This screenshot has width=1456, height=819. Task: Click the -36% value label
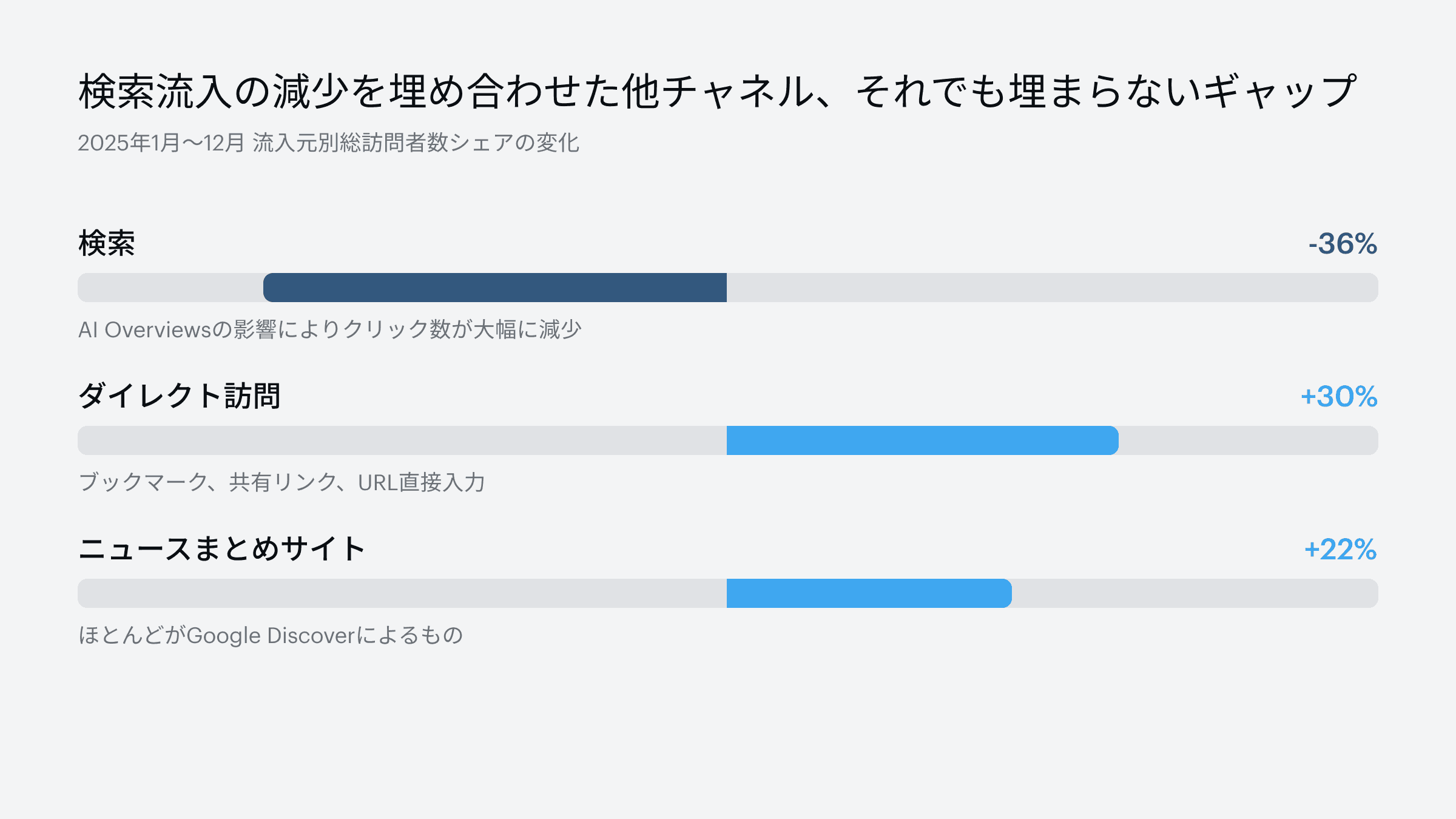[x=1343, y=244]
